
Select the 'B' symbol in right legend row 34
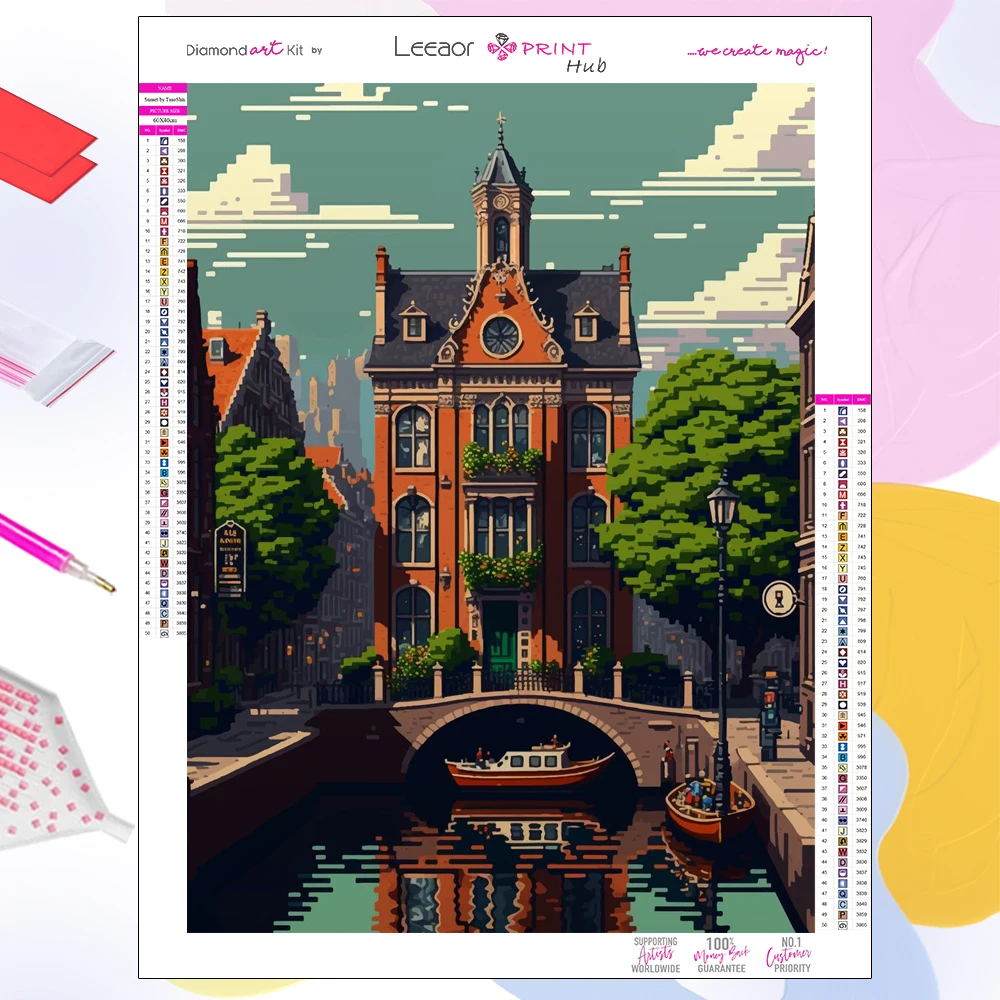coord(842,758)
